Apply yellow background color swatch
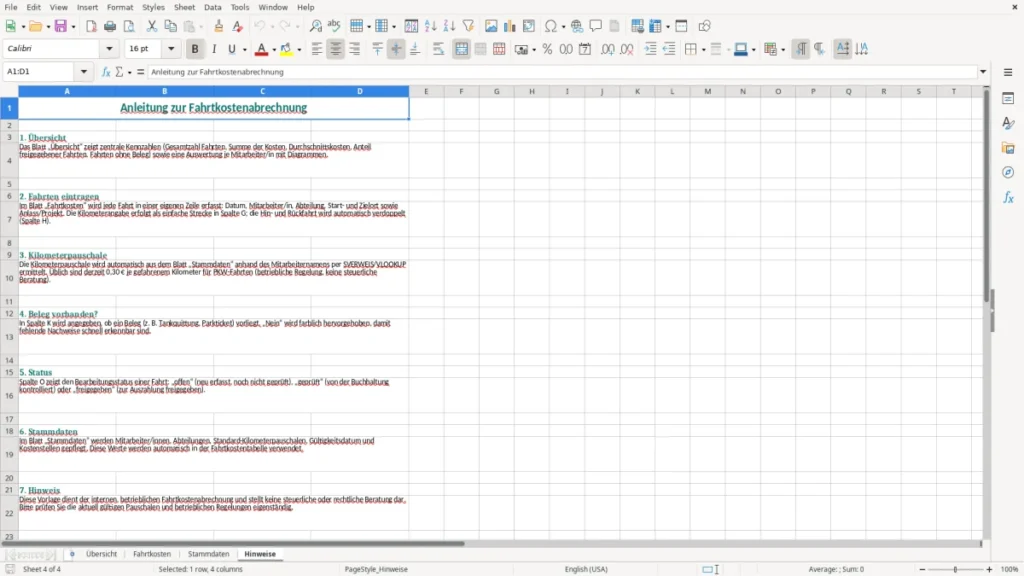Viewport: 1024px width, 576px height. (x=286, y=49)
